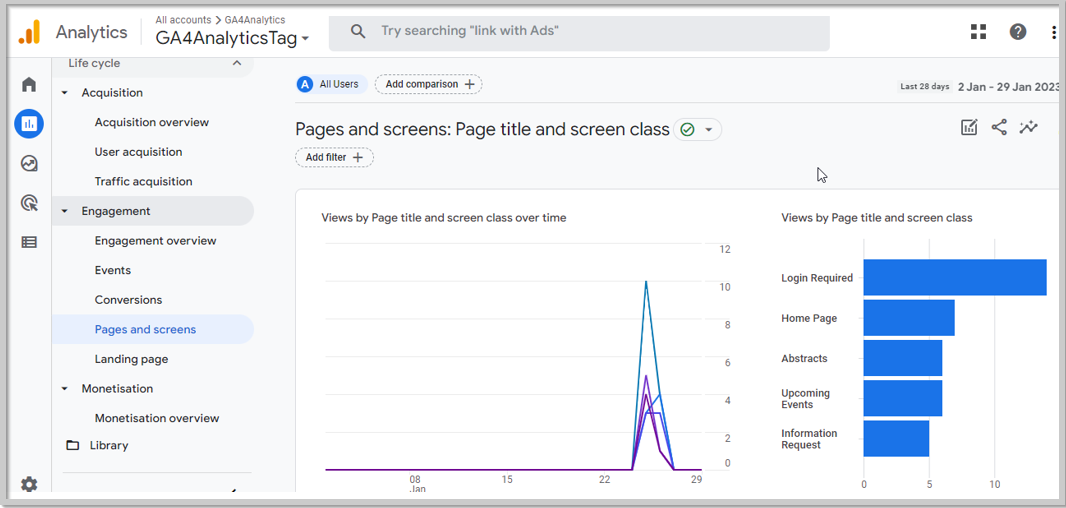Open the Help question mark icon

pyautogui.click(x=1018, y=31)
